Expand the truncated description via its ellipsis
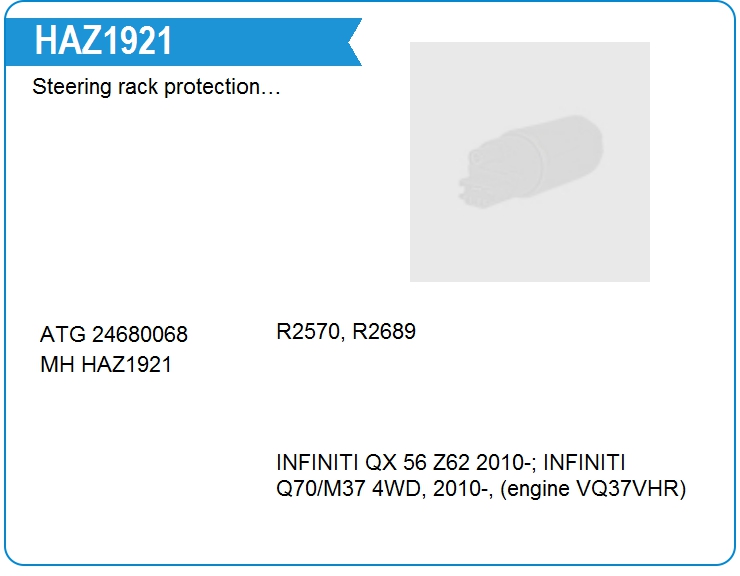Screen dimensions: 740x576 [x=270, y=93]
